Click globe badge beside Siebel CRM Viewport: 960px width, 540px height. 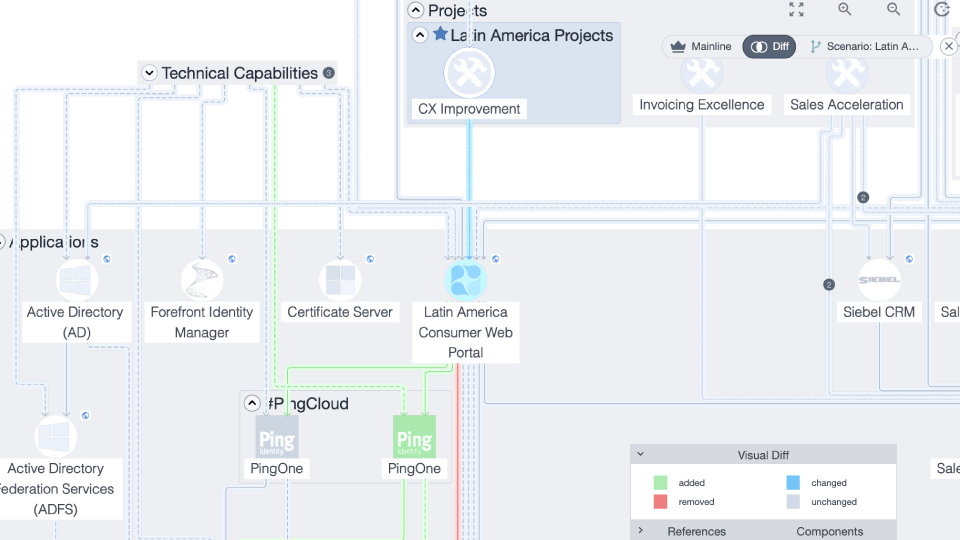coord(910,259)
